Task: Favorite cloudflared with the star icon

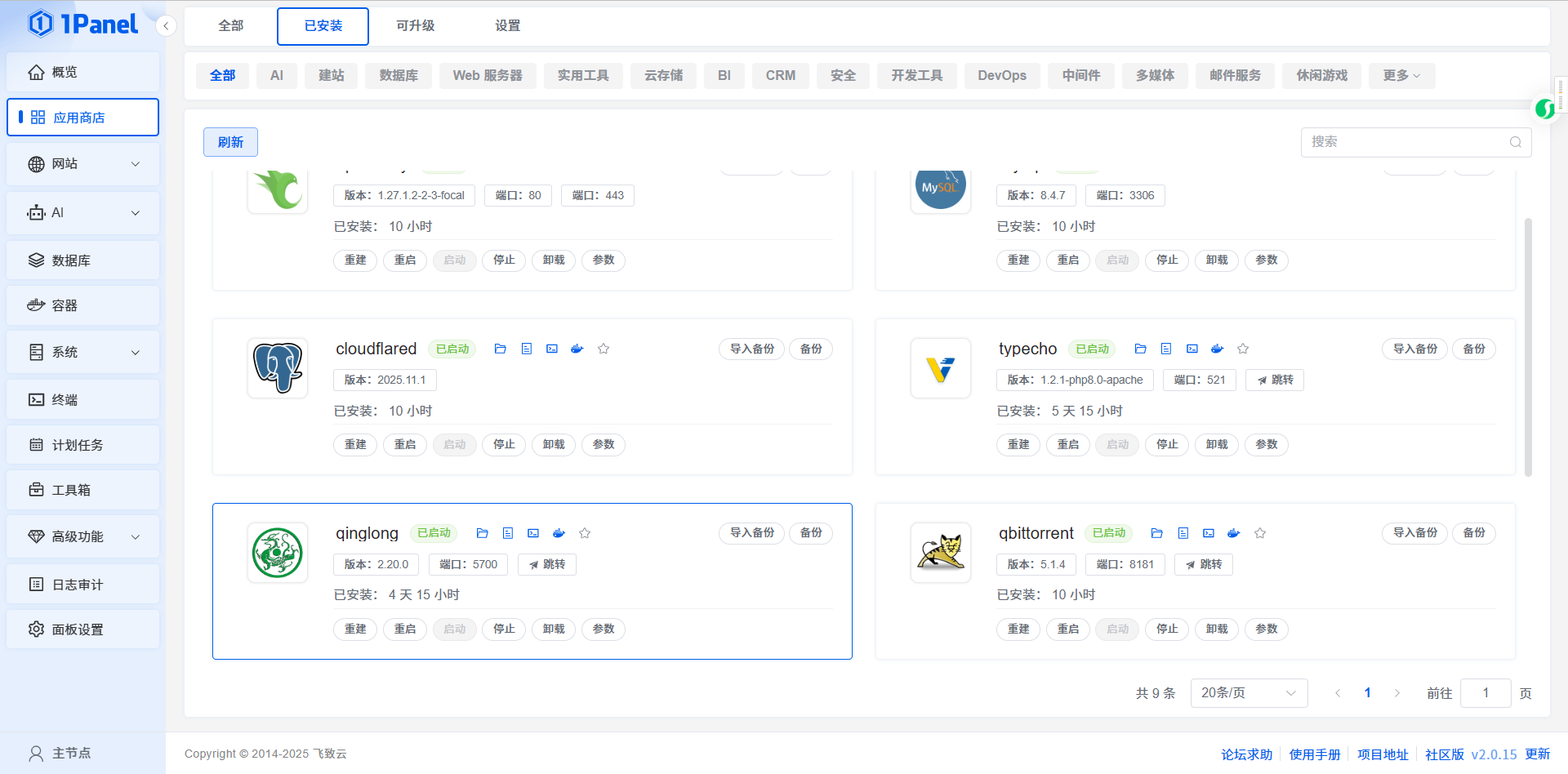Action: tap(604, 349)
